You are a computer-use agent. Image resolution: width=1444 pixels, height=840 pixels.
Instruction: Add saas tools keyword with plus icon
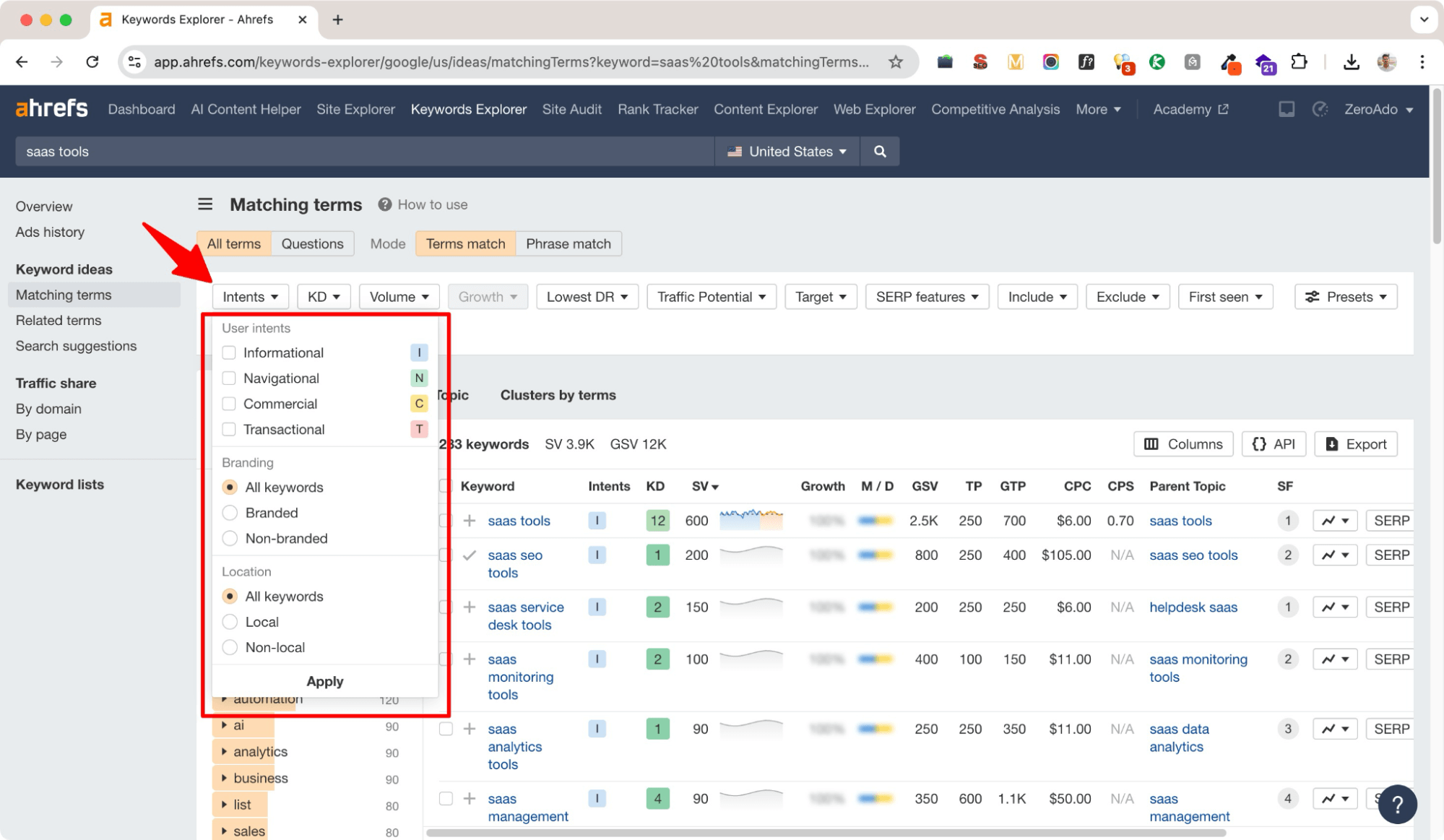pos(470,521)
